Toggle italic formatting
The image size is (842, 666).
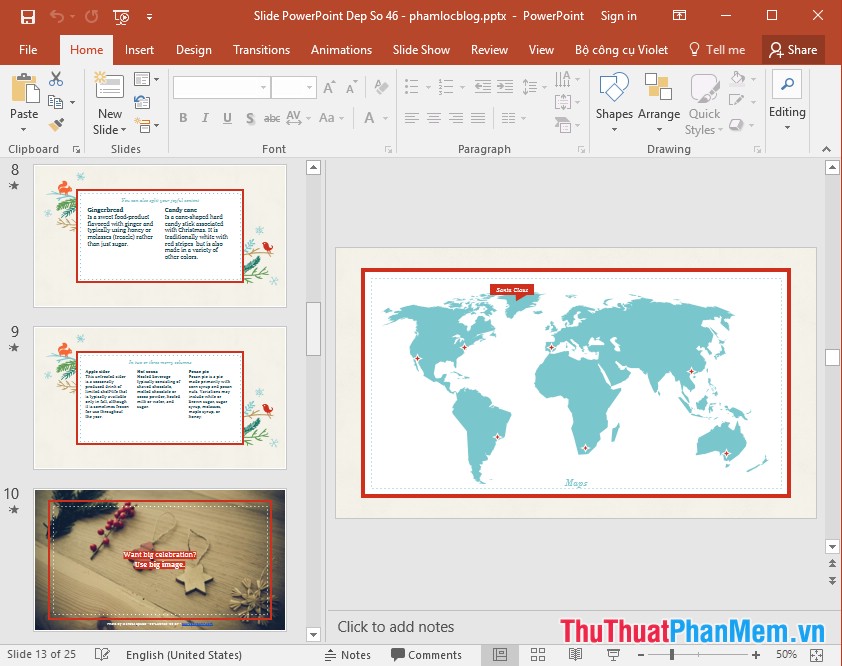tap(206, 118)
